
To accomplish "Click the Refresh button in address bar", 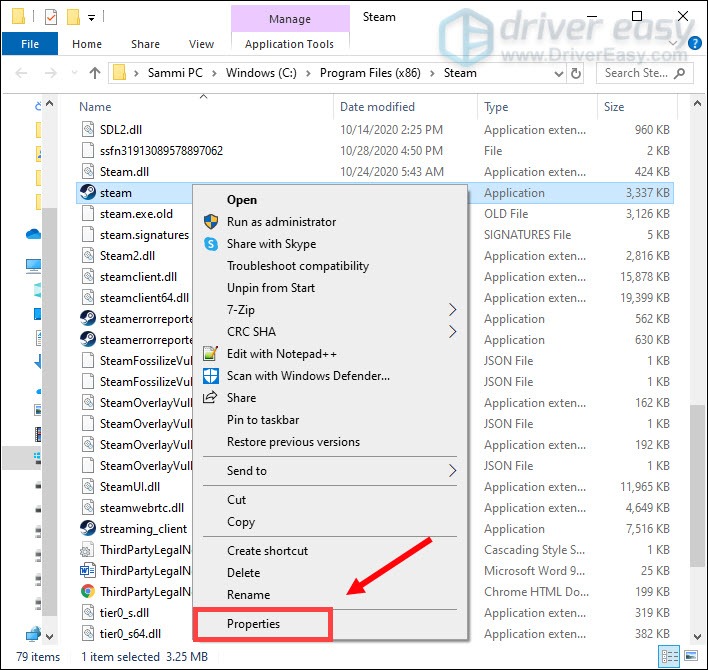I will coord(576,73).
